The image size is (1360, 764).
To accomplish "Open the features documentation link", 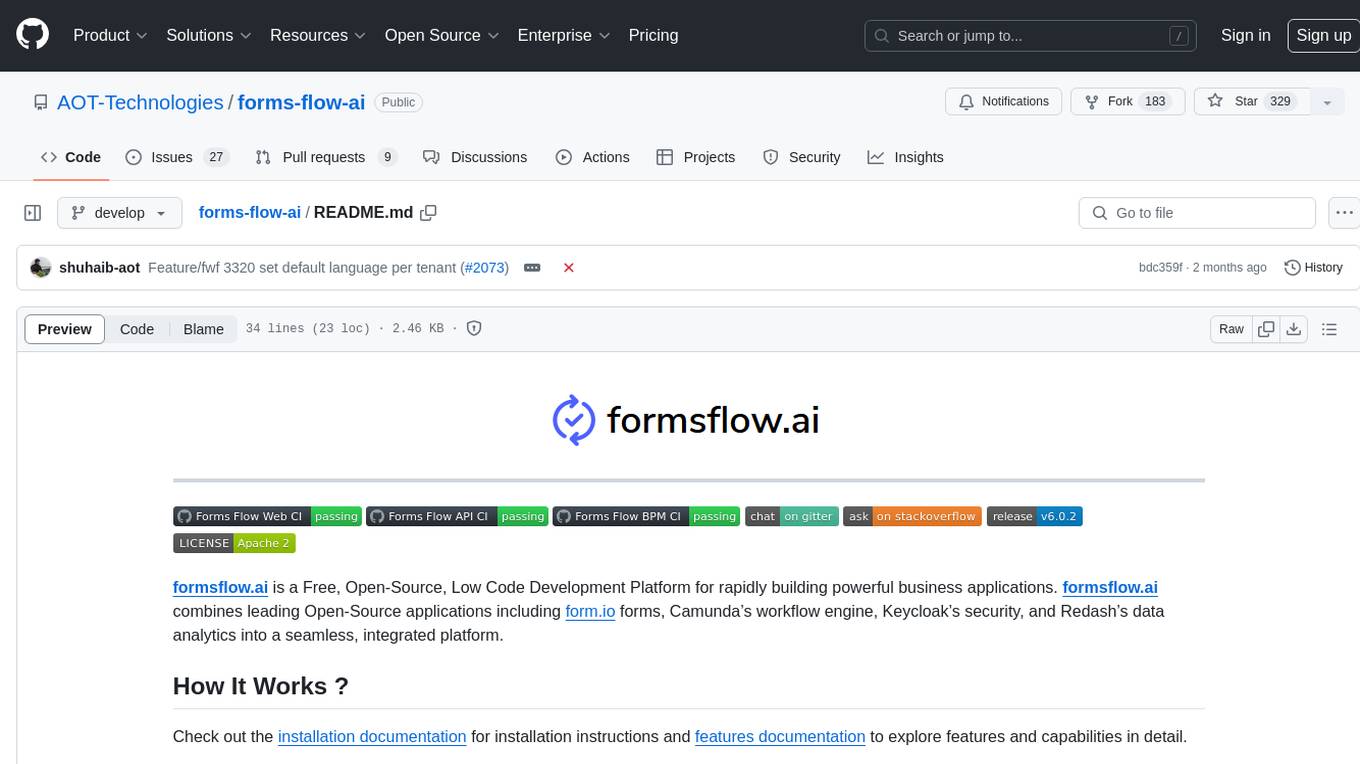I will (x=780, y=736).
